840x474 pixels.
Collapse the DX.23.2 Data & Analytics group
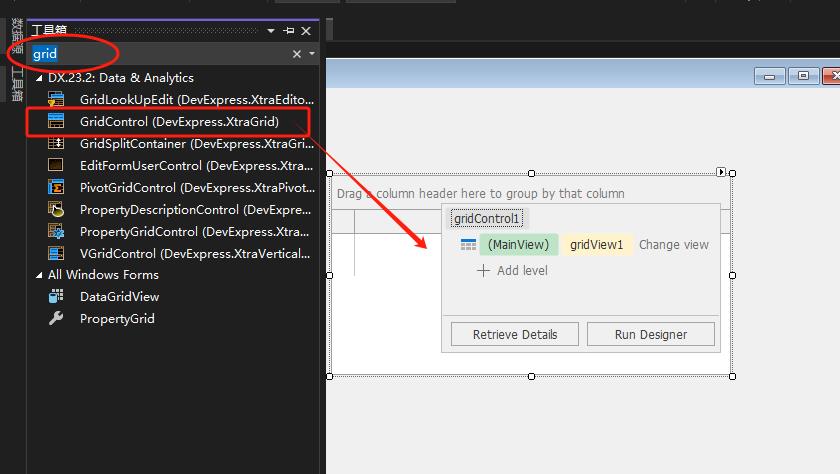39,78
